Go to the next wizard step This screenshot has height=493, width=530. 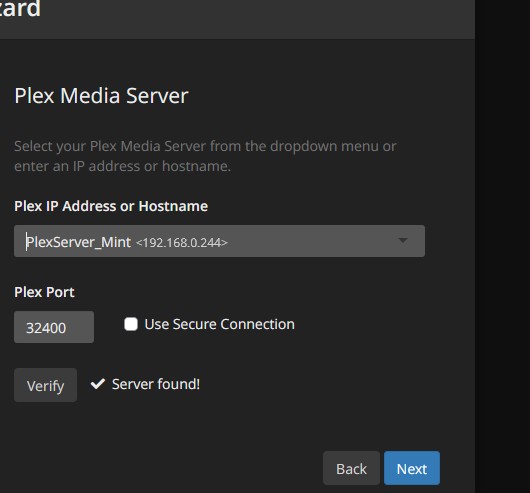click(412, 468)
